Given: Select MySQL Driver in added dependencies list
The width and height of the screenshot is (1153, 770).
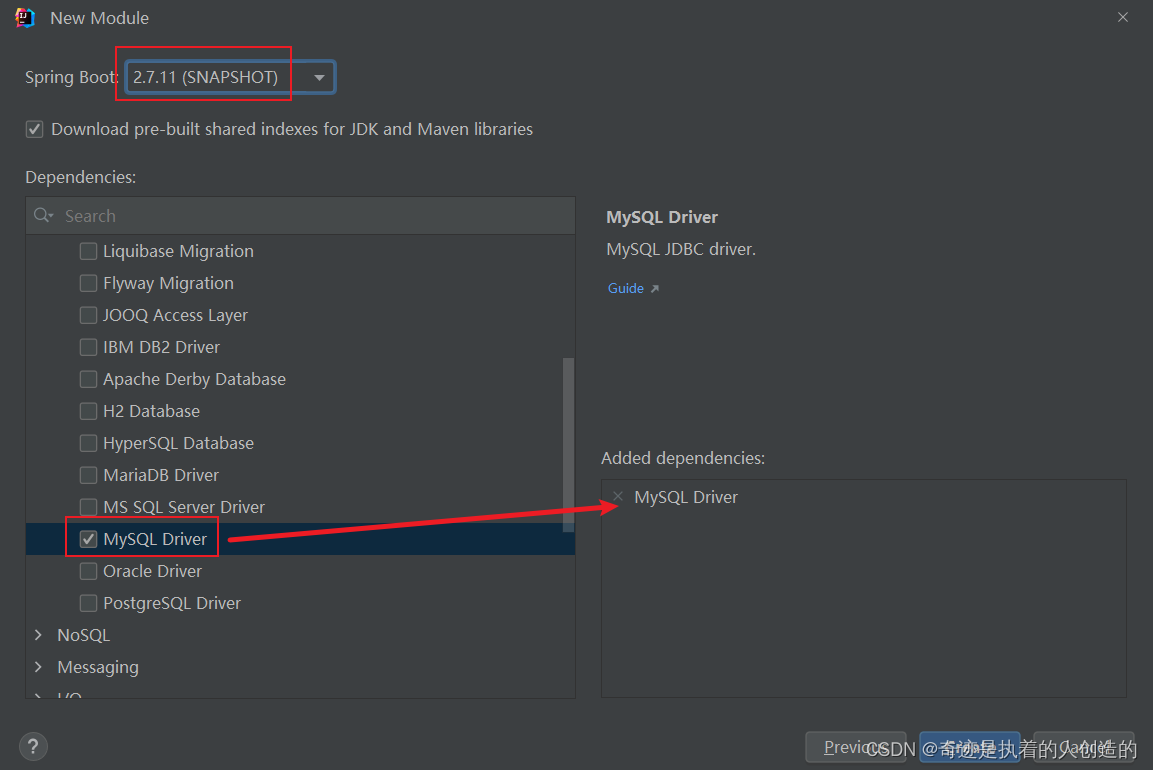Looking at the screenshot, I should [x=685, y=497].
